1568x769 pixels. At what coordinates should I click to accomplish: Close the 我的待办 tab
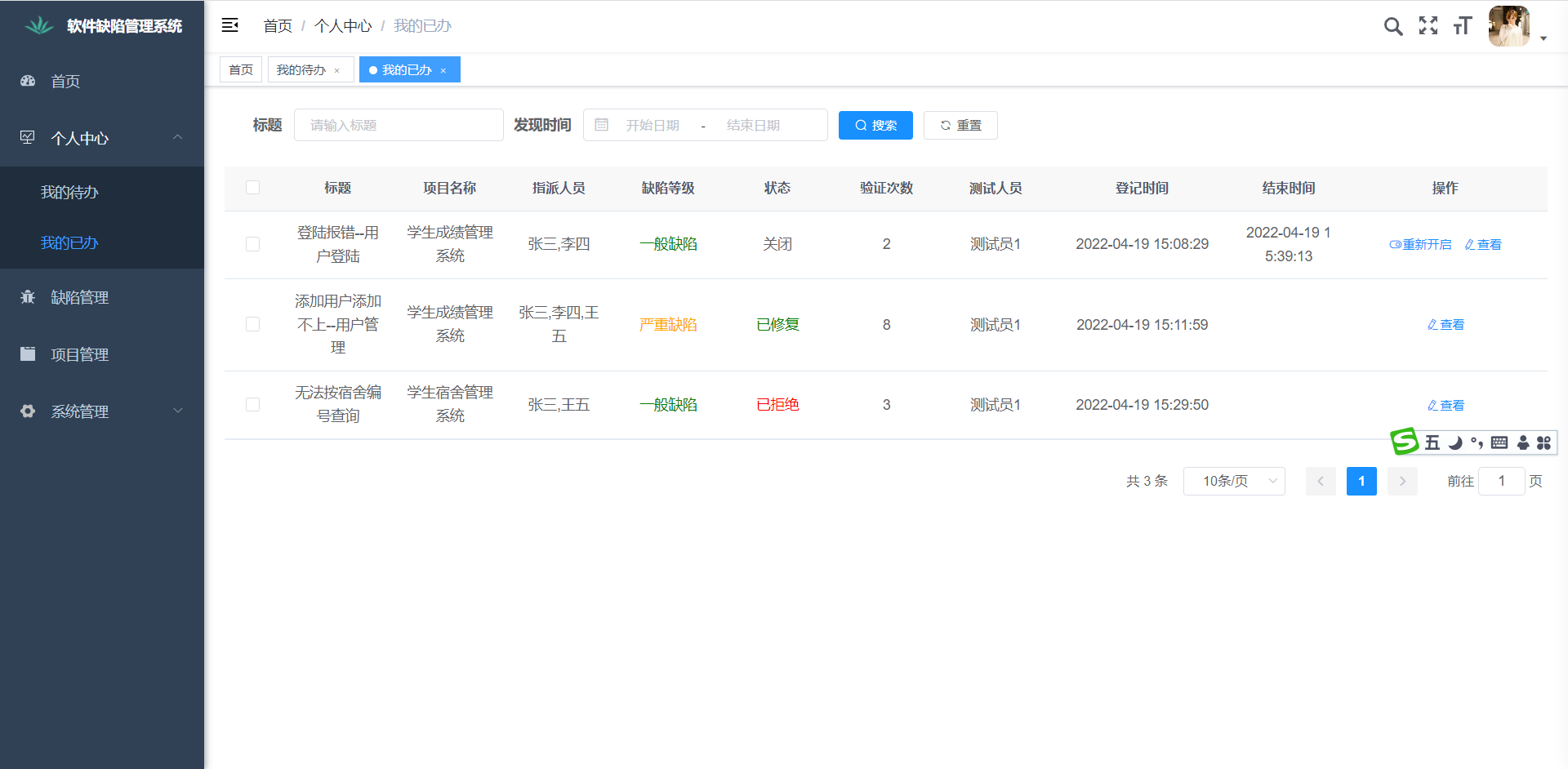point(336,70)
